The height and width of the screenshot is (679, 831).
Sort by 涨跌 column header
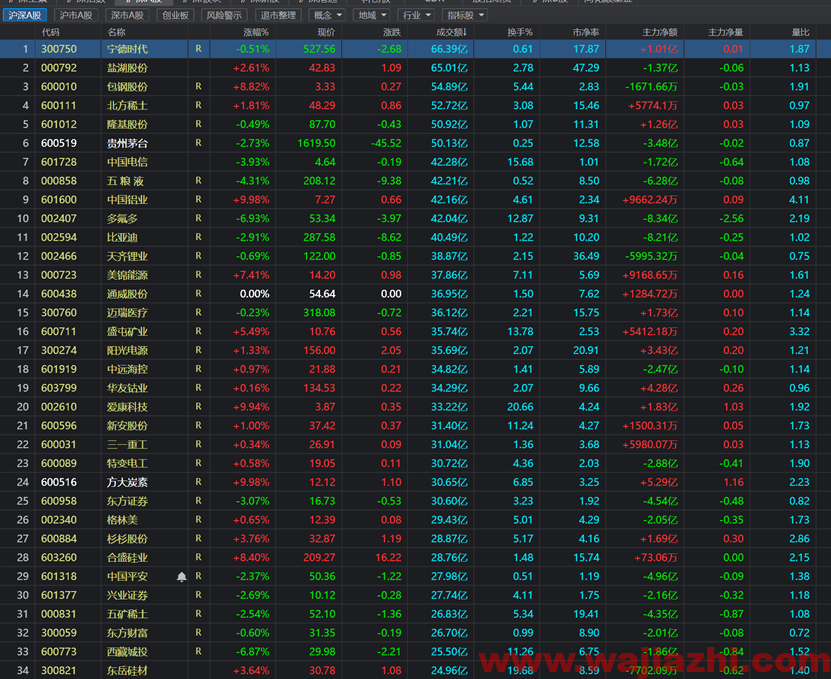(x=392, y=32)
